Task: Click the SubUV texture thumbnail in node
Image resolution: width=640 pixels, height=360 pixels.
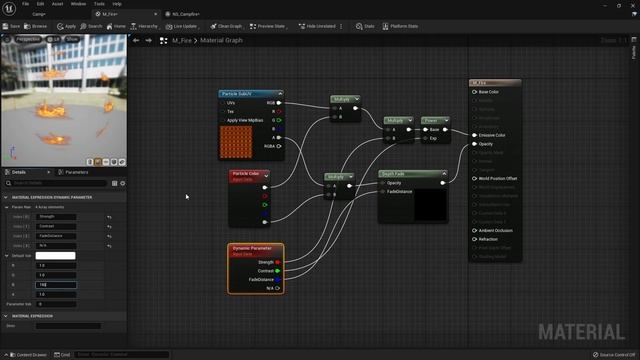Action: [236, 142]
